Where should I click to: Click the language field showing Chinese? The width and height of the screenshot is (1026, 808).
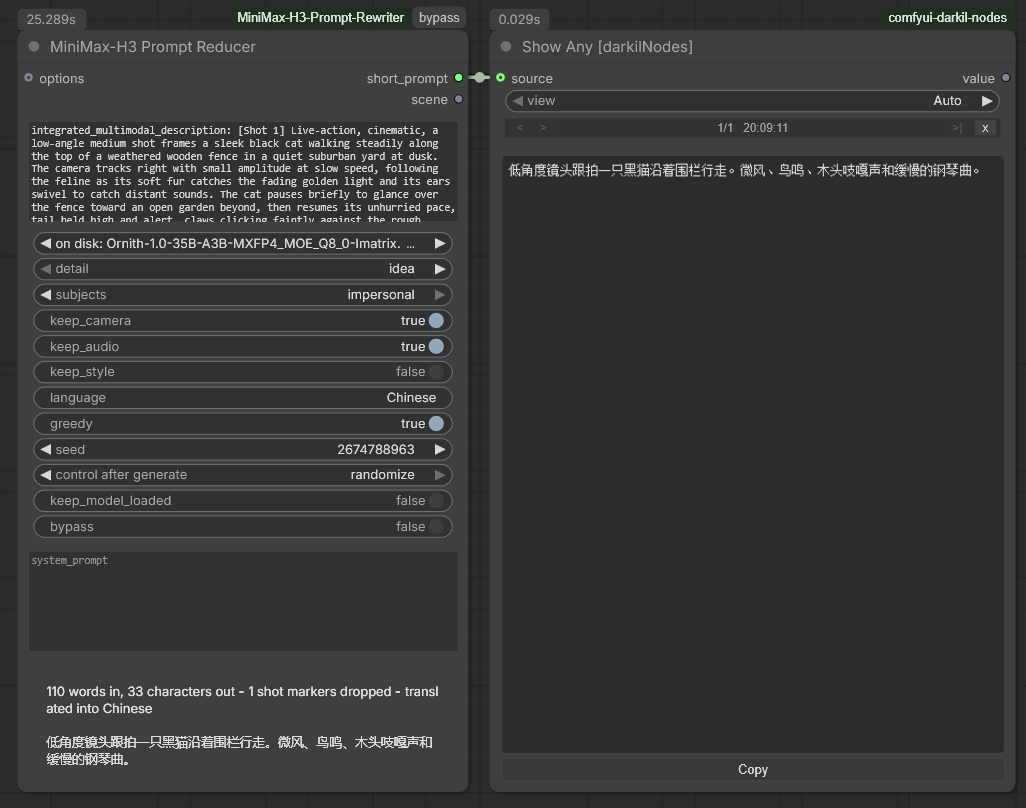tap(243, 398)
